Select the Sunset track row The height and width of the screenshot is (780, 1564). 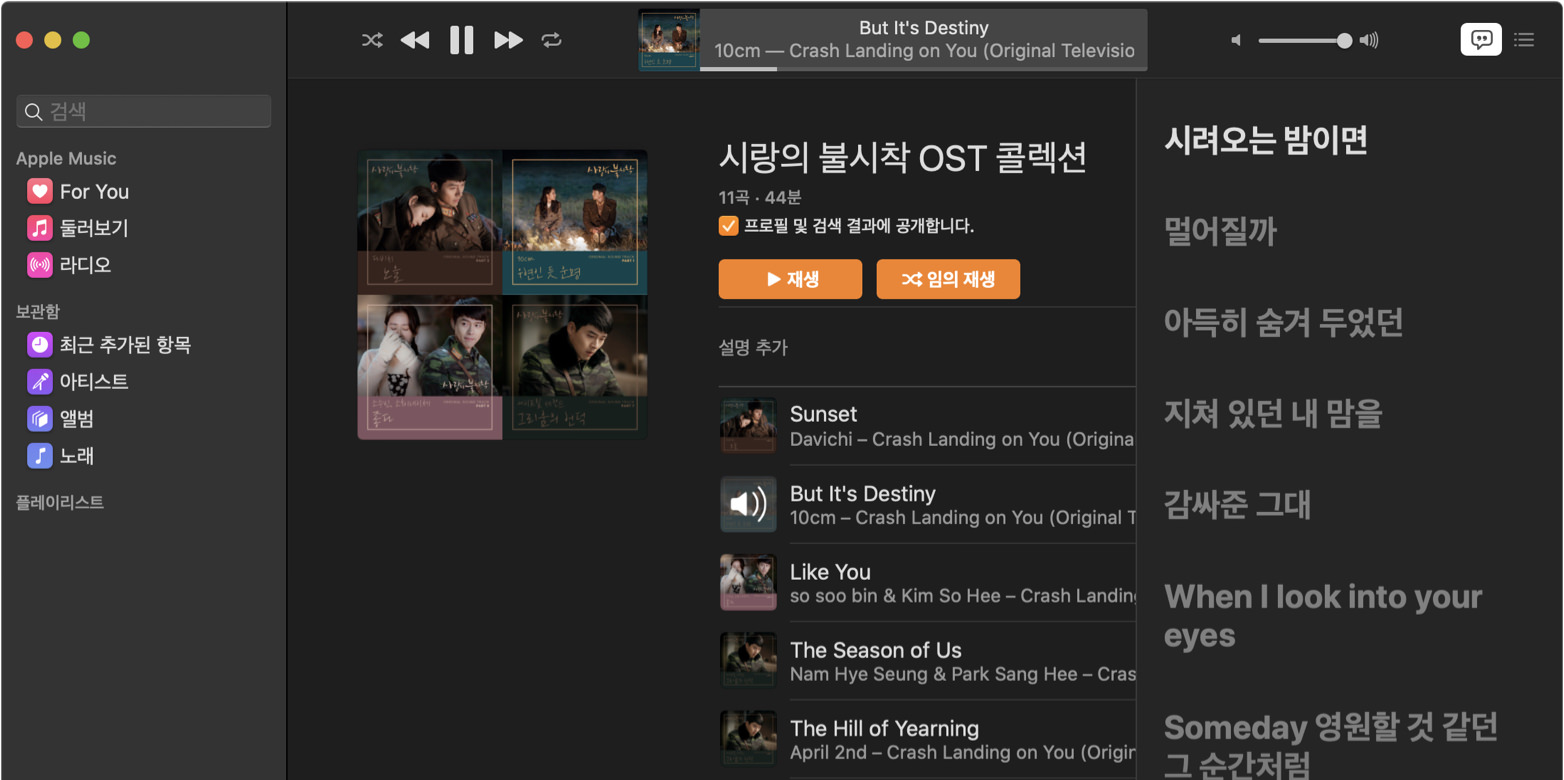point(927,426)
